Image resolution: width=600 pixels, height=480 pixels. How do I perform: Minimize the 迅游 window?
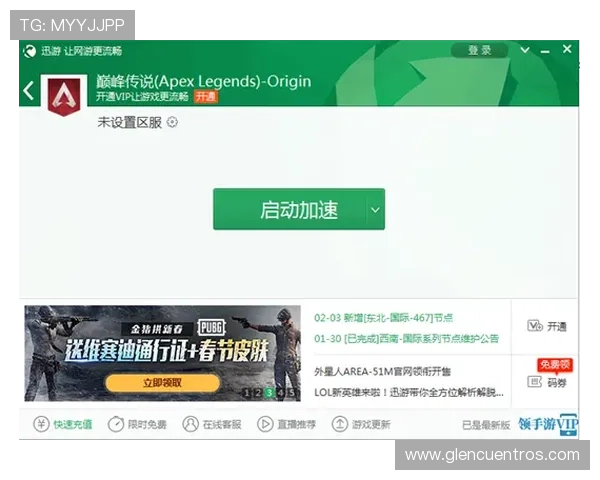coord(545,51)
